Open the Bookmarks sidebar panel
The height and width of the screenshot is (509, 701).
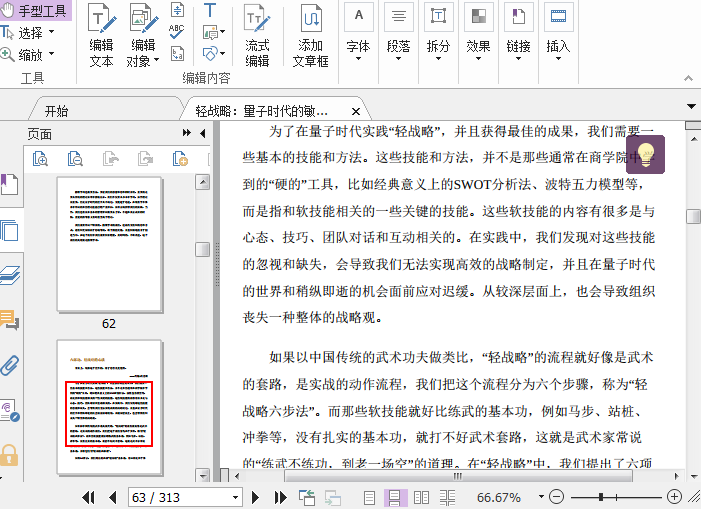[x=10, y=184]
